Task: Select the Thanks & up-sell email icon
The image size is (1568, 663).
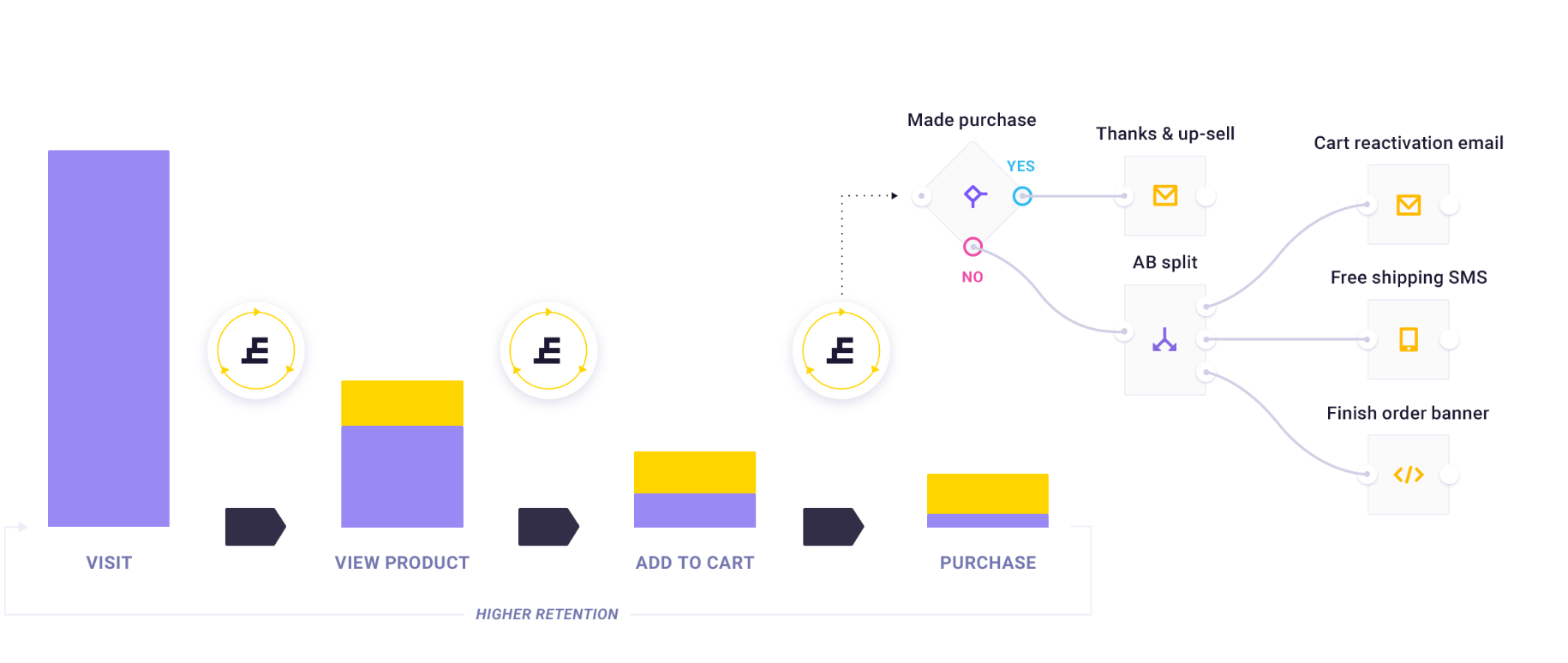Action: pyautogui.click(x=1165, y=195)
